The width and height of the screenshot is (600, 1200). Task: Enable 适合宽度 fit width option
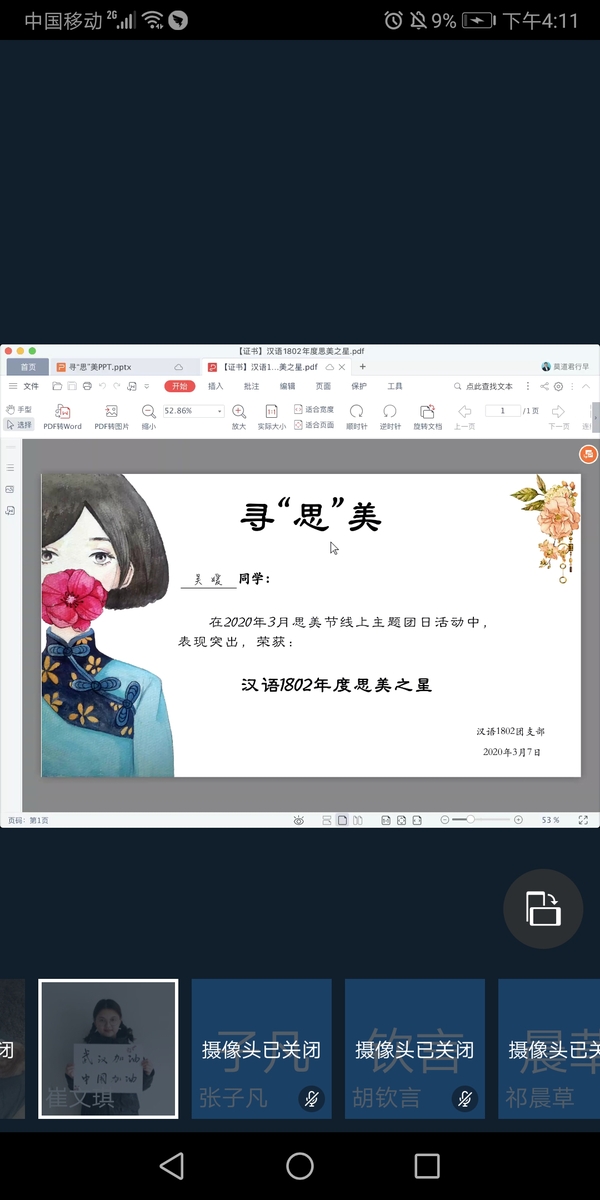(314, 409)
